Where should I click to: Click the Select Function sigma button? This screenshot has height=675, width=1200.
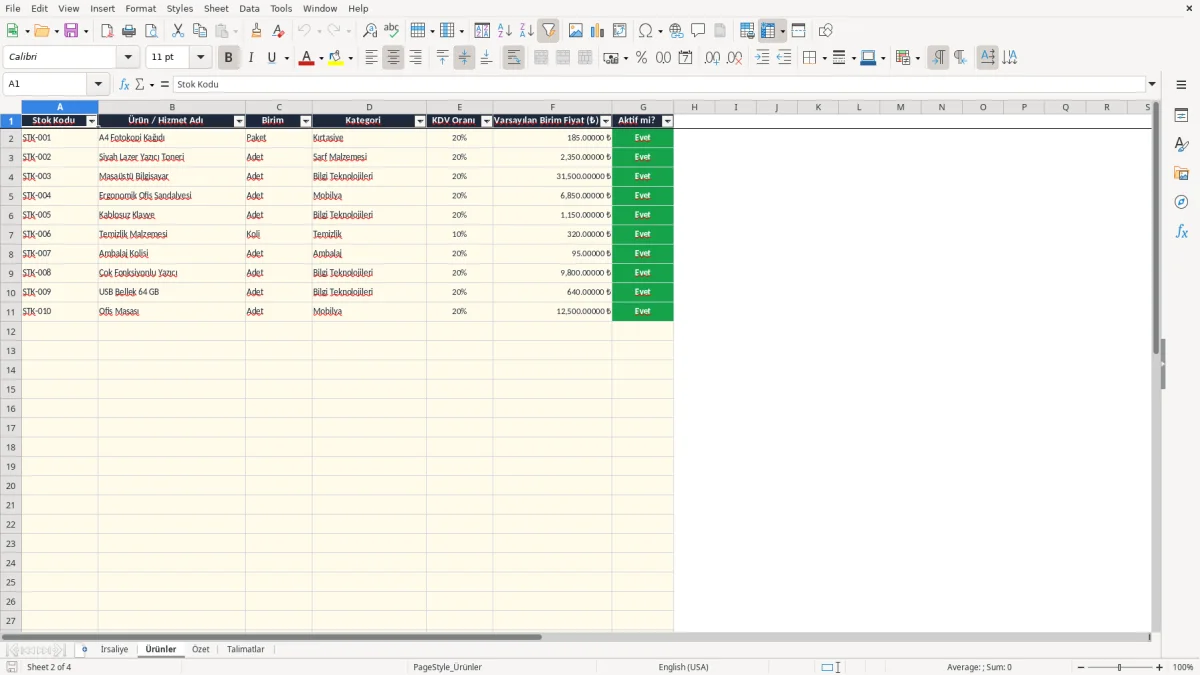pos(140,84)
